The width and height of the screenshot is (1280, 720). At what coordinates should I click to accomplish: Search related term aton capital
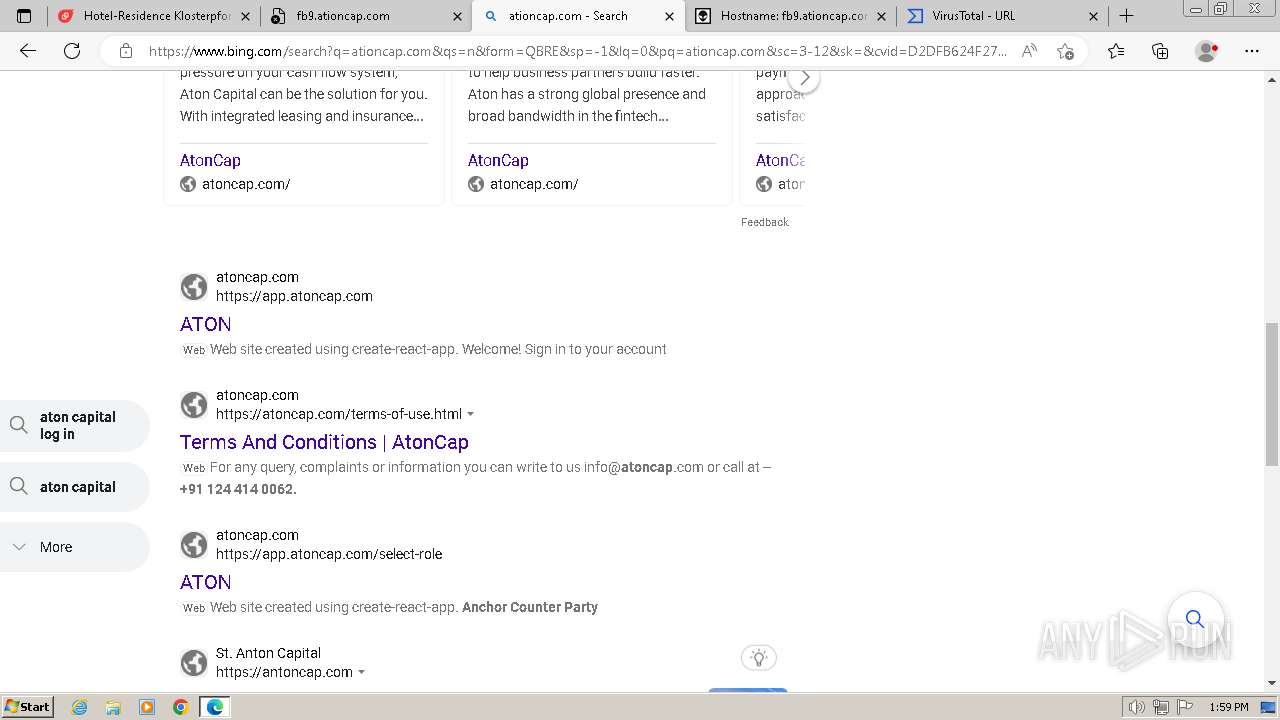coord(74,487)
